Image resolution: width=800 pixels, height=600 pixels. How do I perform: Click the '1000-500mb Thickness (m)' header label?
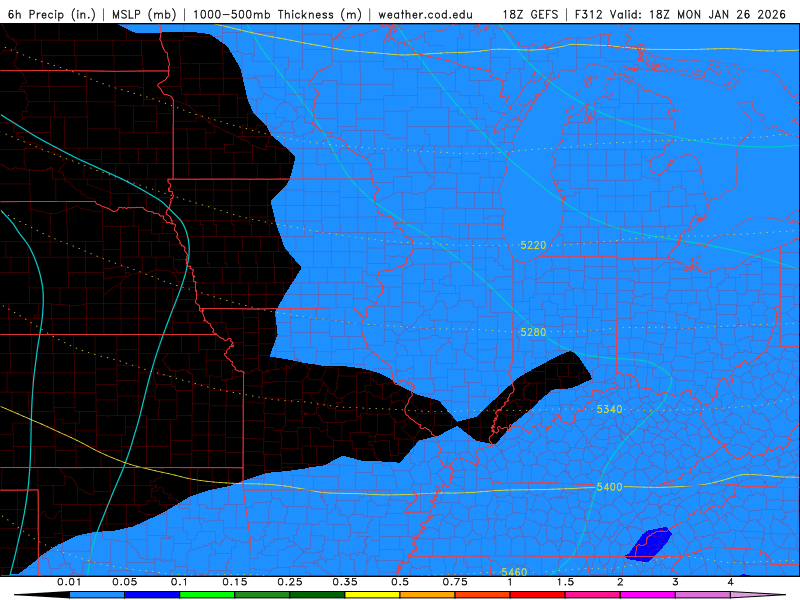tap(277, 14)
